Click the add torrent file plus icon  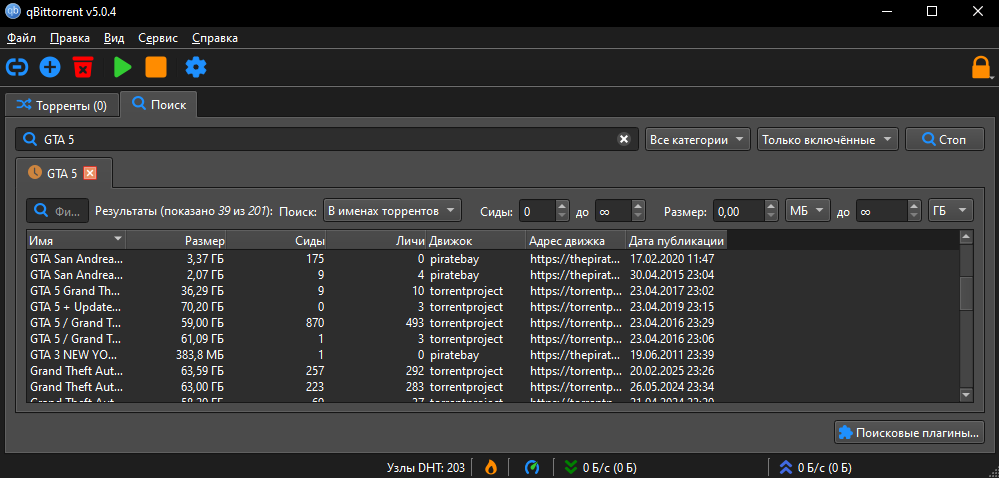(x=50, y=67)
